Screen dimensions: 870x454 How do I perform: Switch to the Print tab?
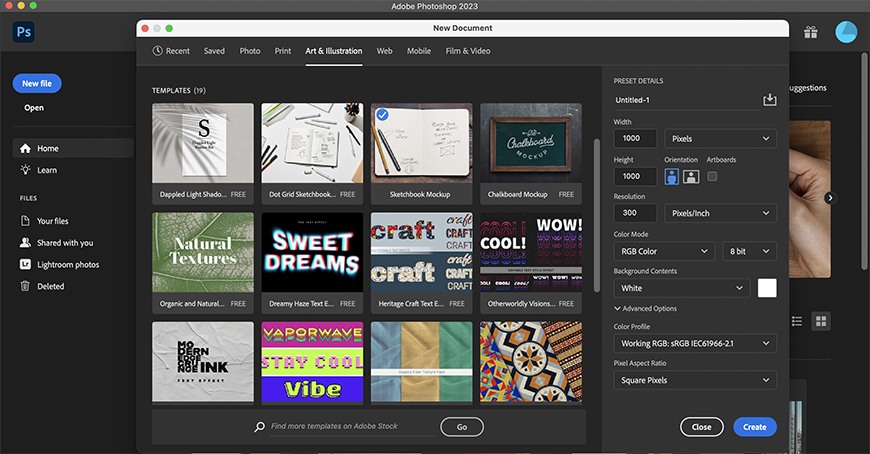point(282,51)
